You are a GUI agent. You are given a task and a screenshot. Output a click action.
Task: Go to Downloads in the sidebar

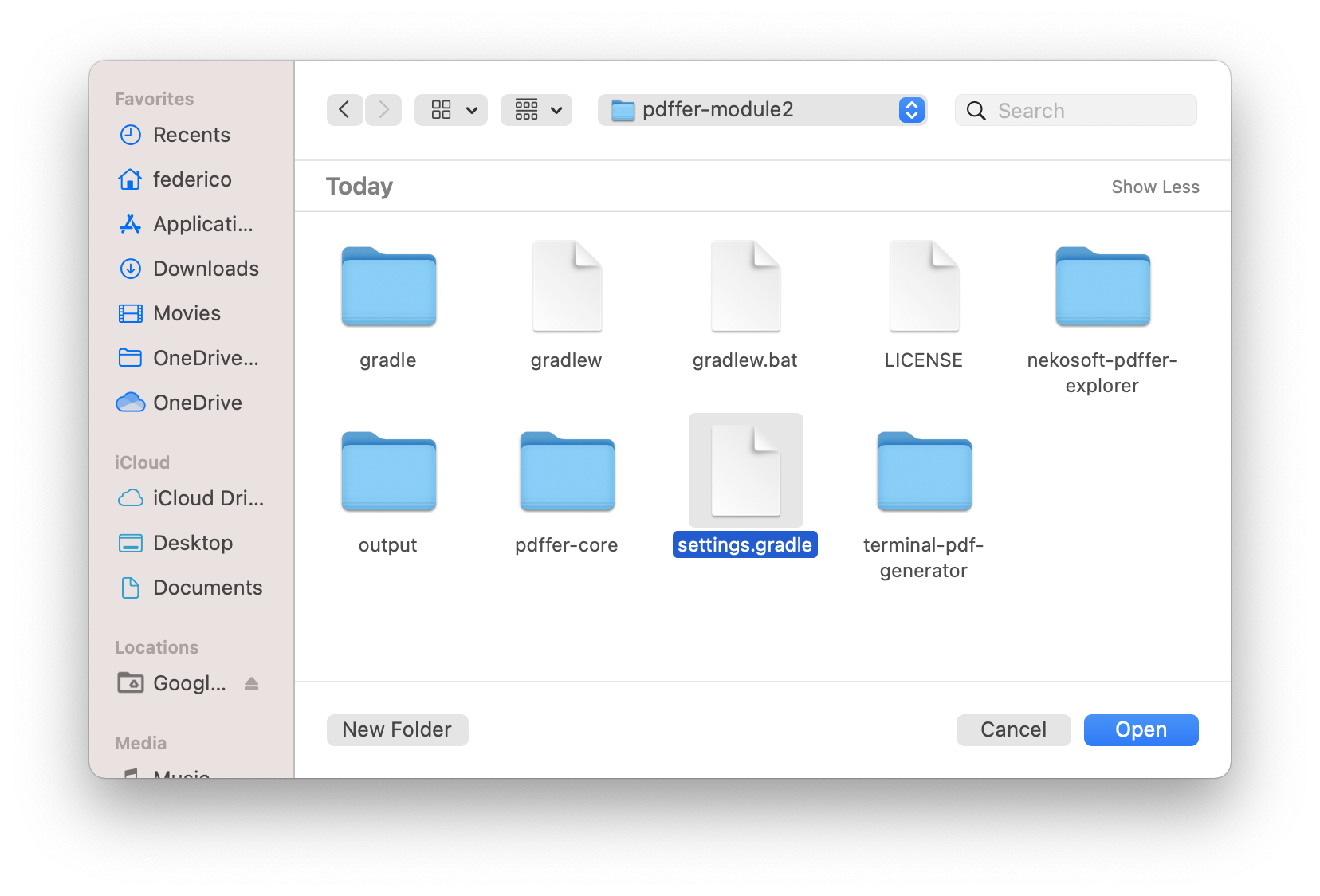click(x=206, y=269)
